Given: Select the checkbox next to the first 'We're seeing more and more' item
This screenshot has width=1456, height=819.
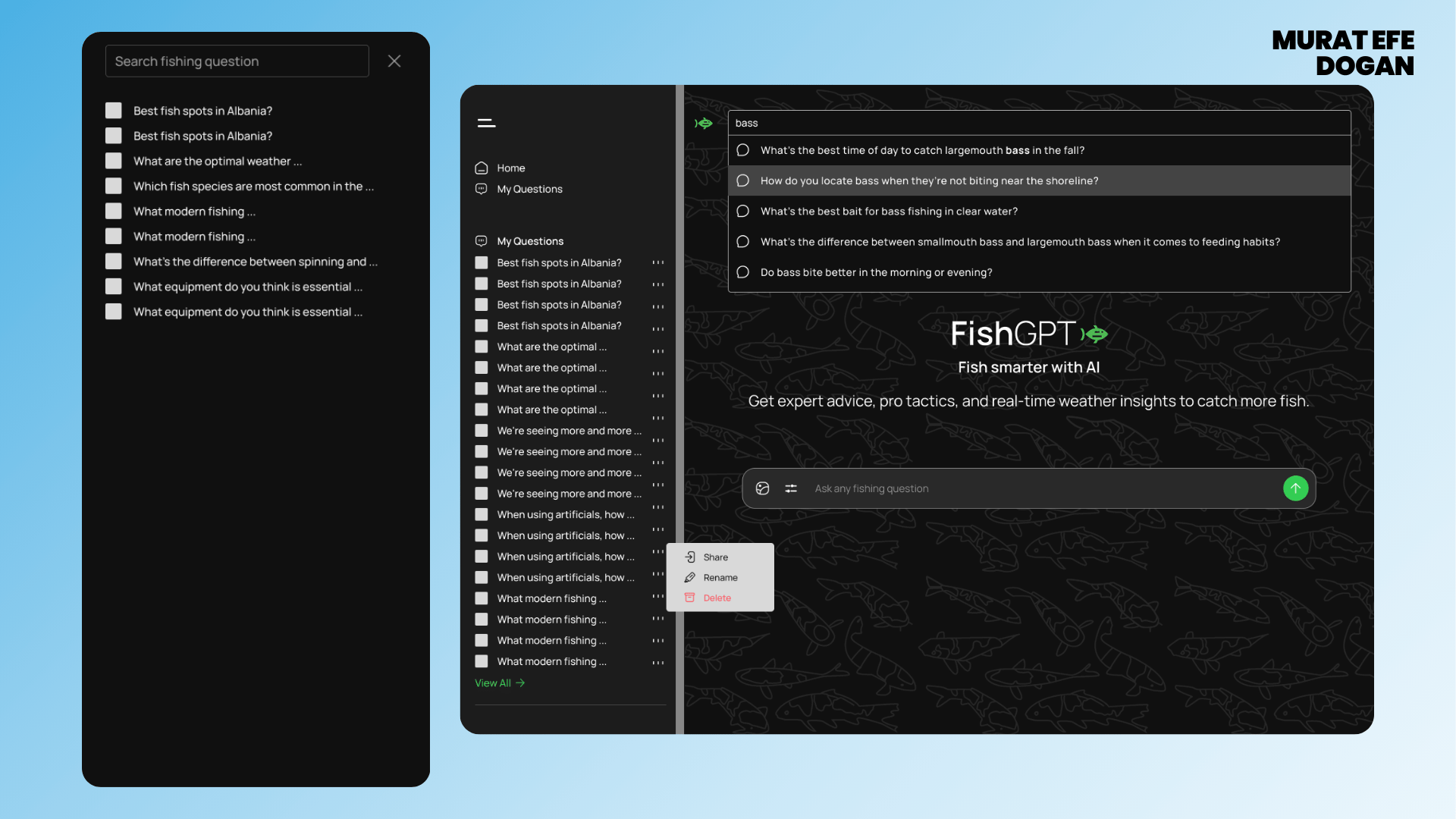Looking at the screenshot, I should pyautogui.click(x=482, y=431).
